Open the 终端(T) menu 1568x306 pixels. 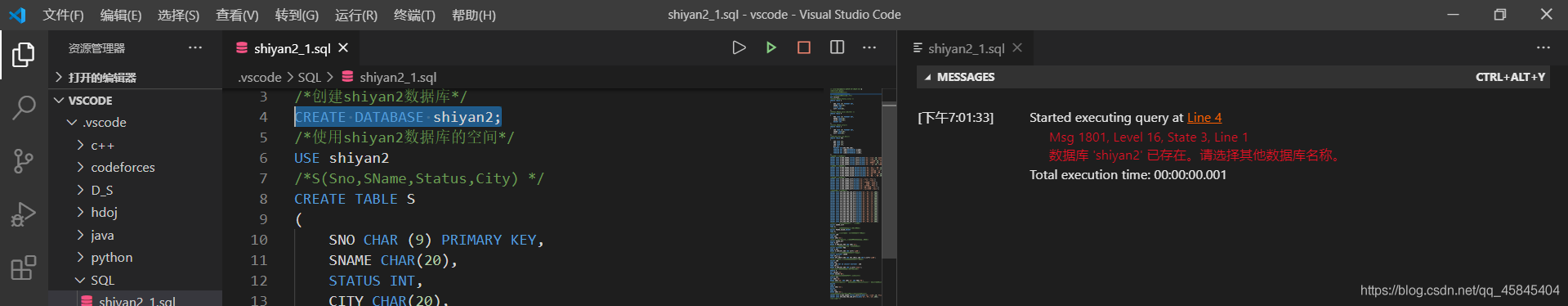(414, 15)
